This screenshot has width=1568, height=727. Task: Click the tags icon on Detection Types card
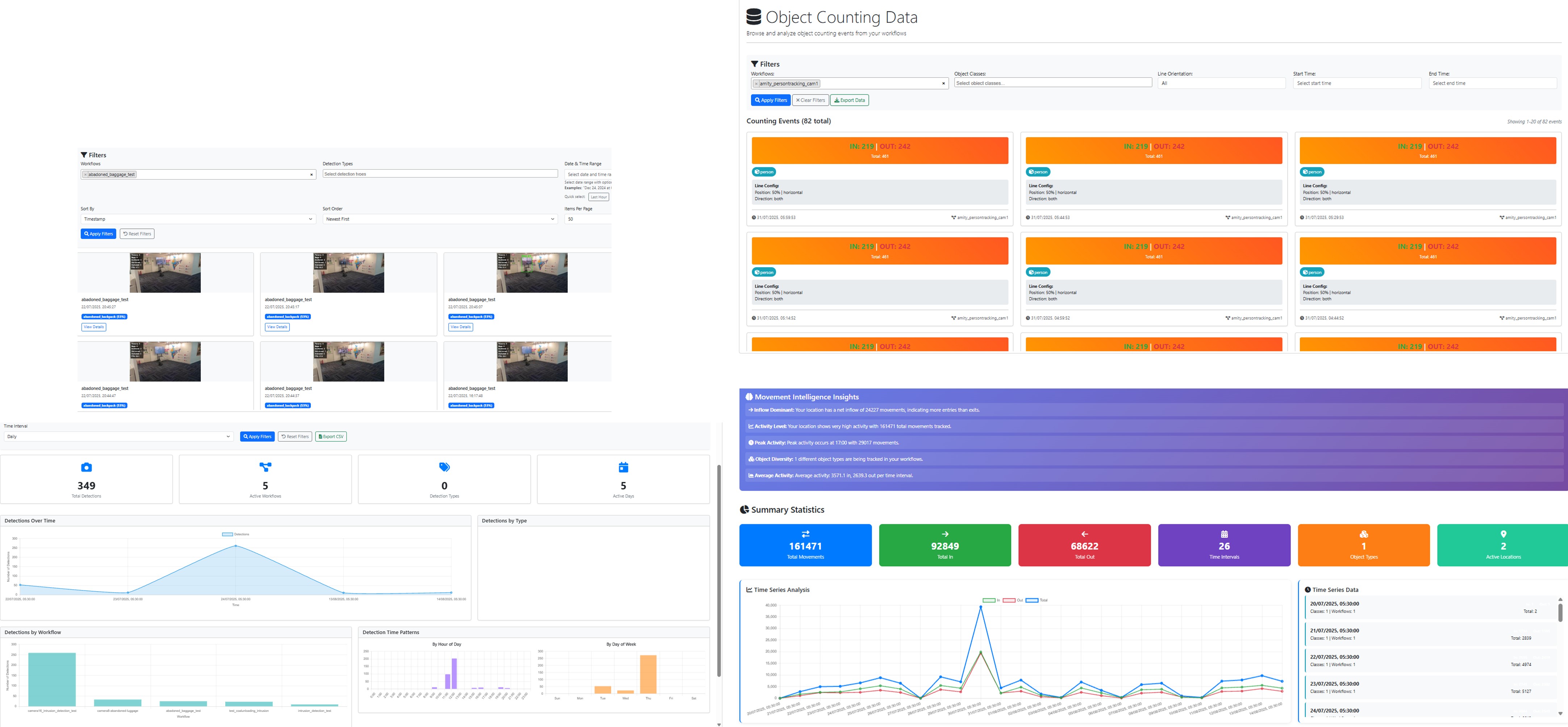point(444,467)
